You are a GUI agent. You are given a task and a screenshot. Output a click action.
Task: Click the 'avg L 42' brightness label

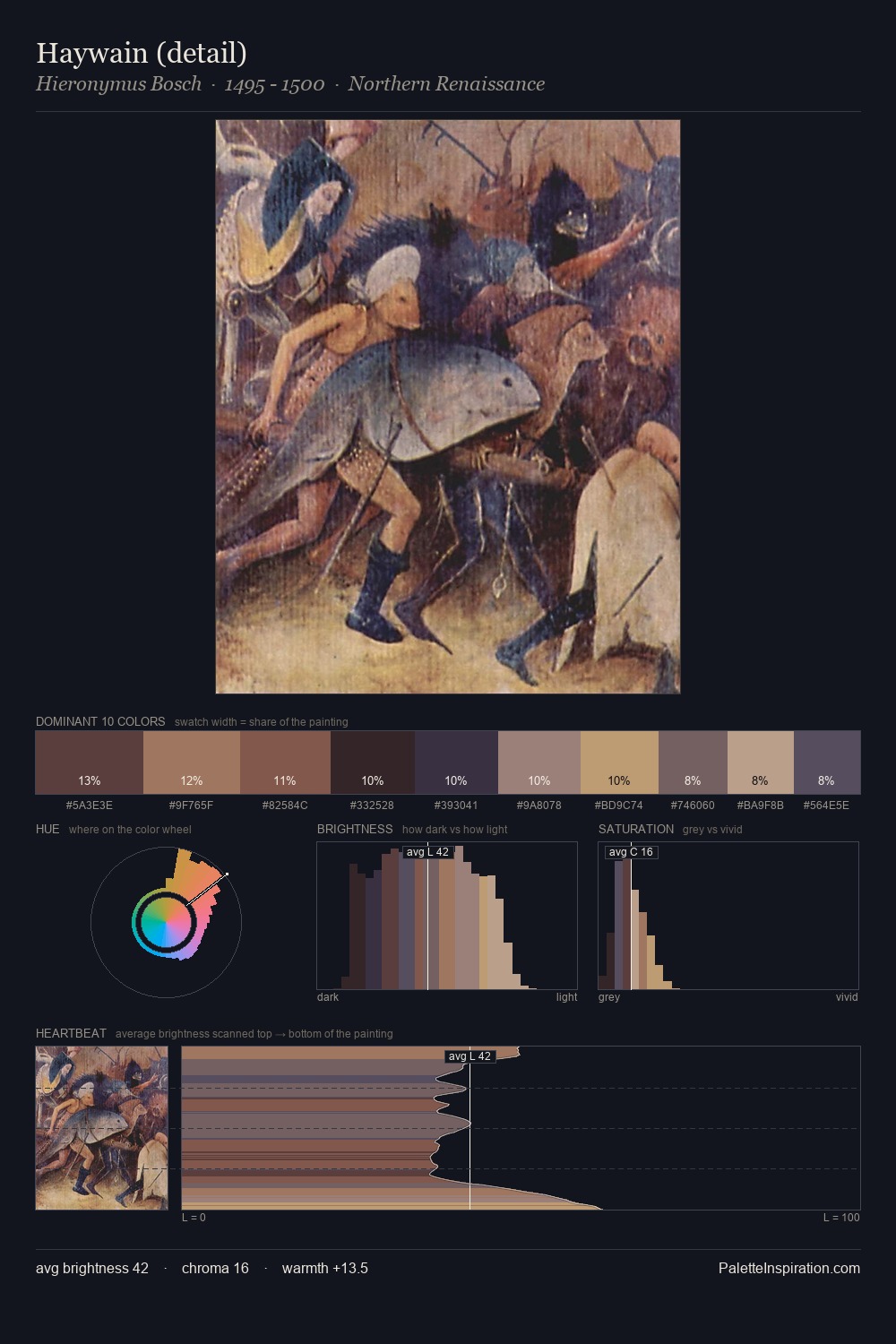click(427, 852)
